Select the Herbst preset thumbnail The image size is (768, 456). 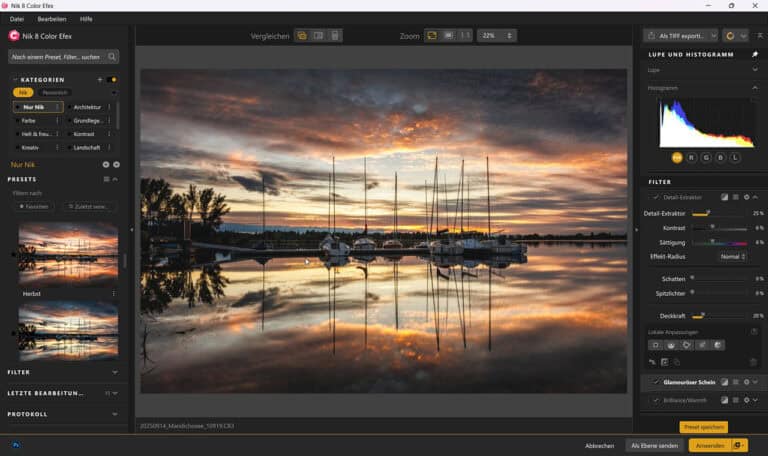point(68,253)
